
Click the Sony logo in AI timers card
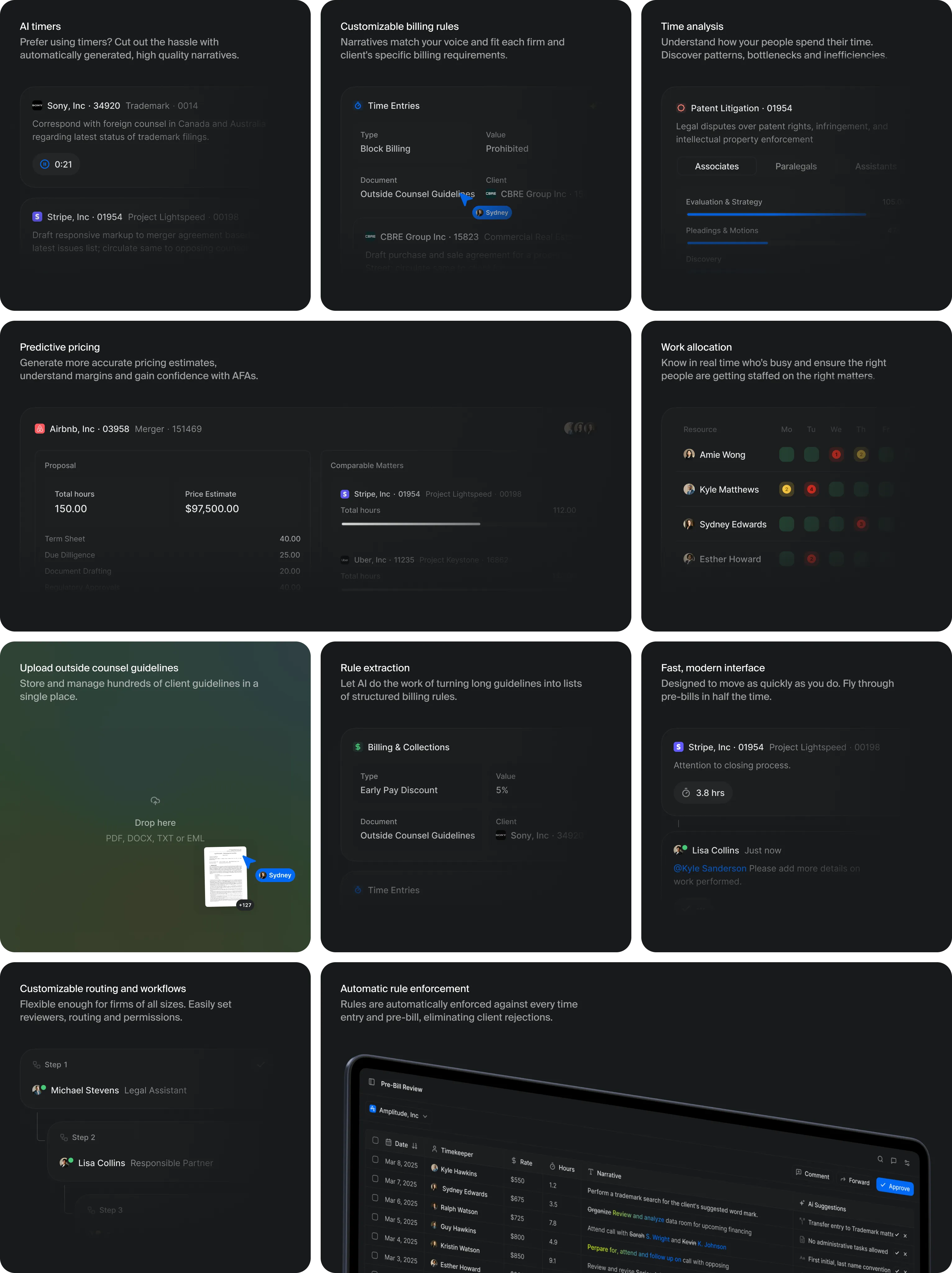[37, 106]
